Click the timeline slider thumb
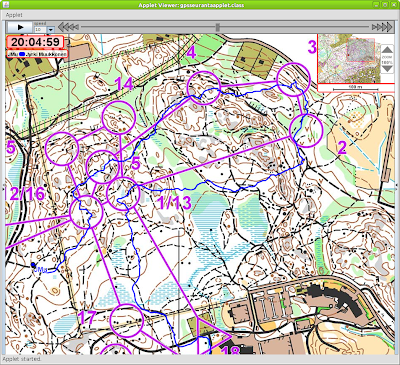Viewport: 400px width, 365px height. [218, 27]
